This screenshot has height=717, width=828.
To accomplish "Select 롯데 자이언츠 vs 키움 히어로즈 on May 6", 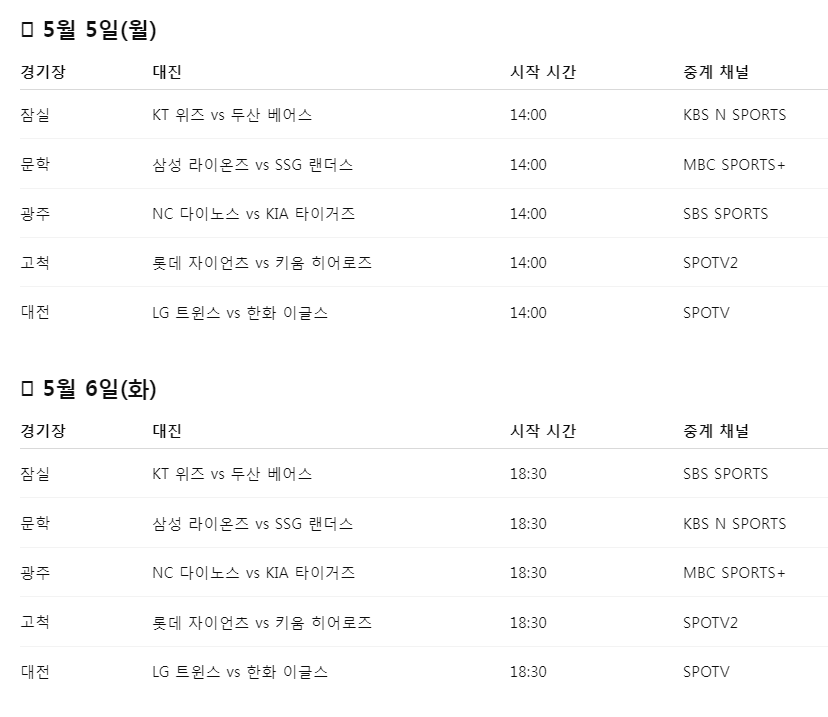I will click(262, 622).
